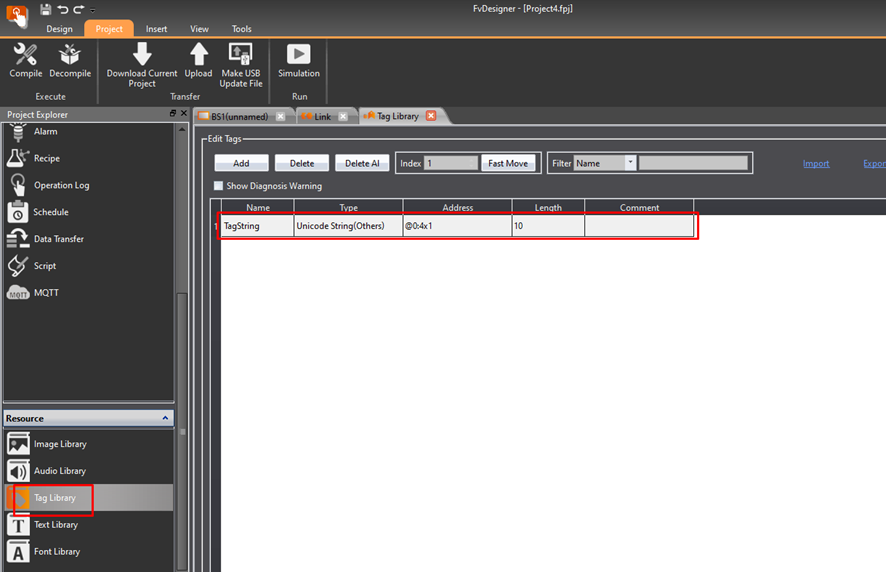886x572 pixels.
Task: Click the filter text input field
Action: pos(693,163)
